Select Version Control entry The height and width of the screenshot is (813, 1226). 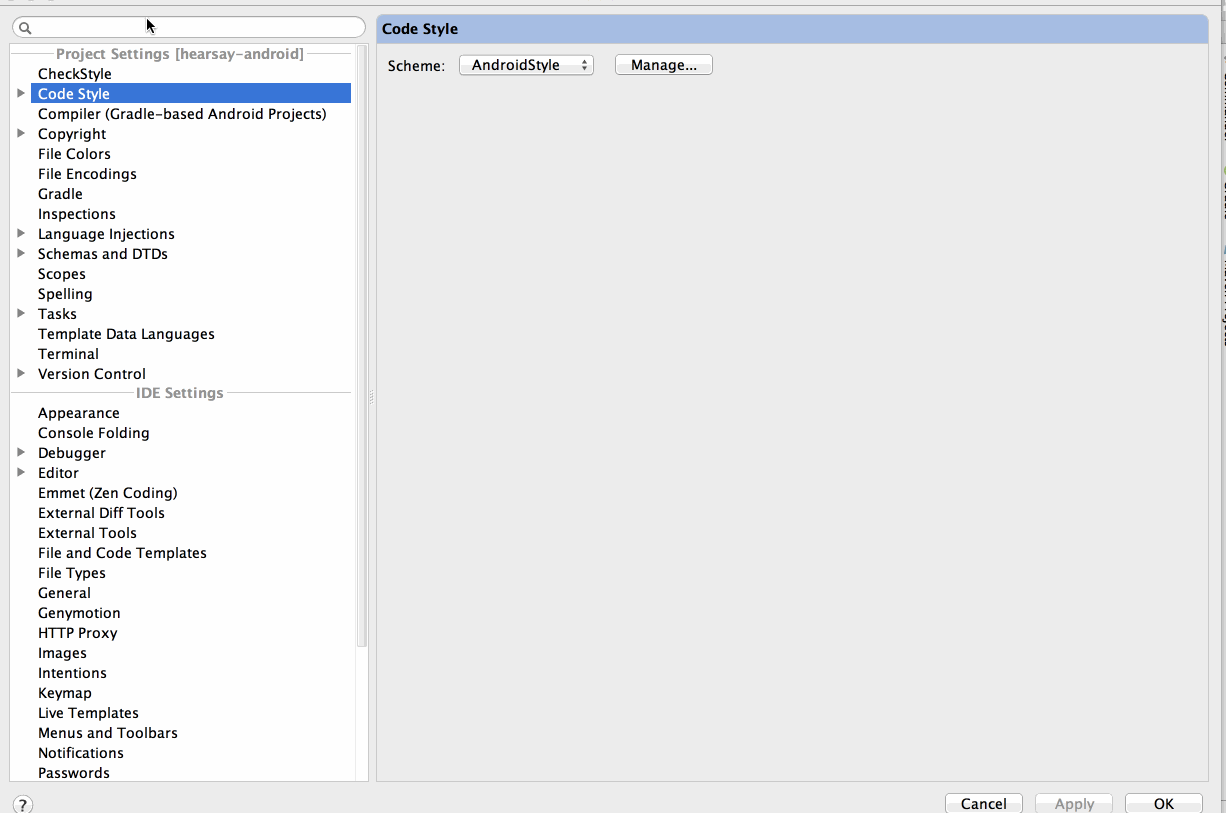(92, 374)
